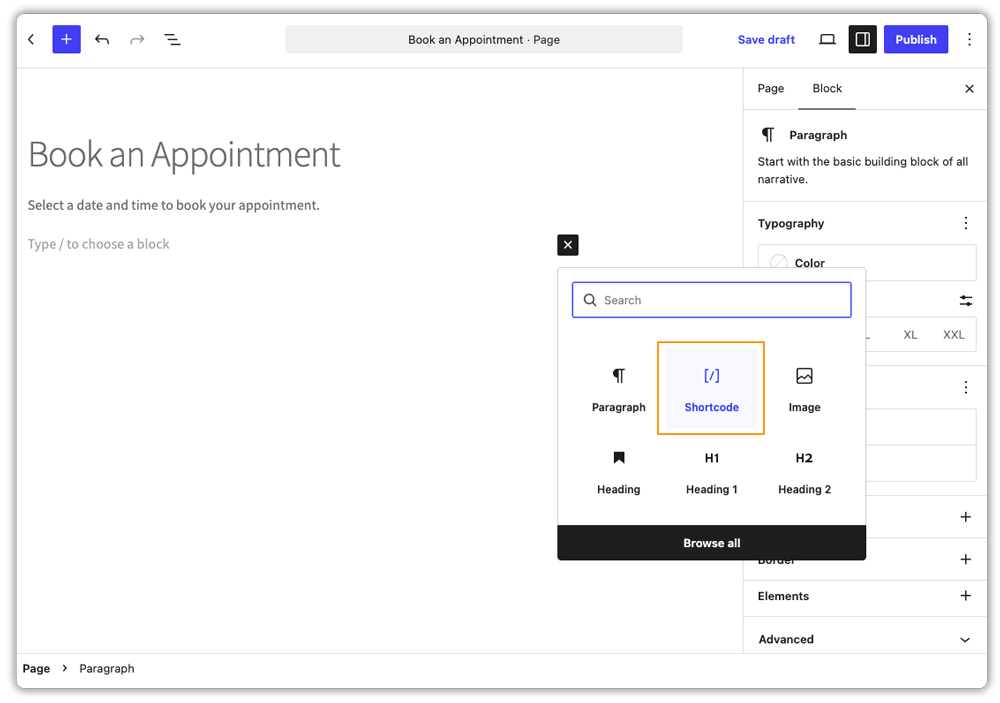1000x703 pixels.
Task: Click the 'Type / to choose a block' placeholder
Action: pos(99,244)
